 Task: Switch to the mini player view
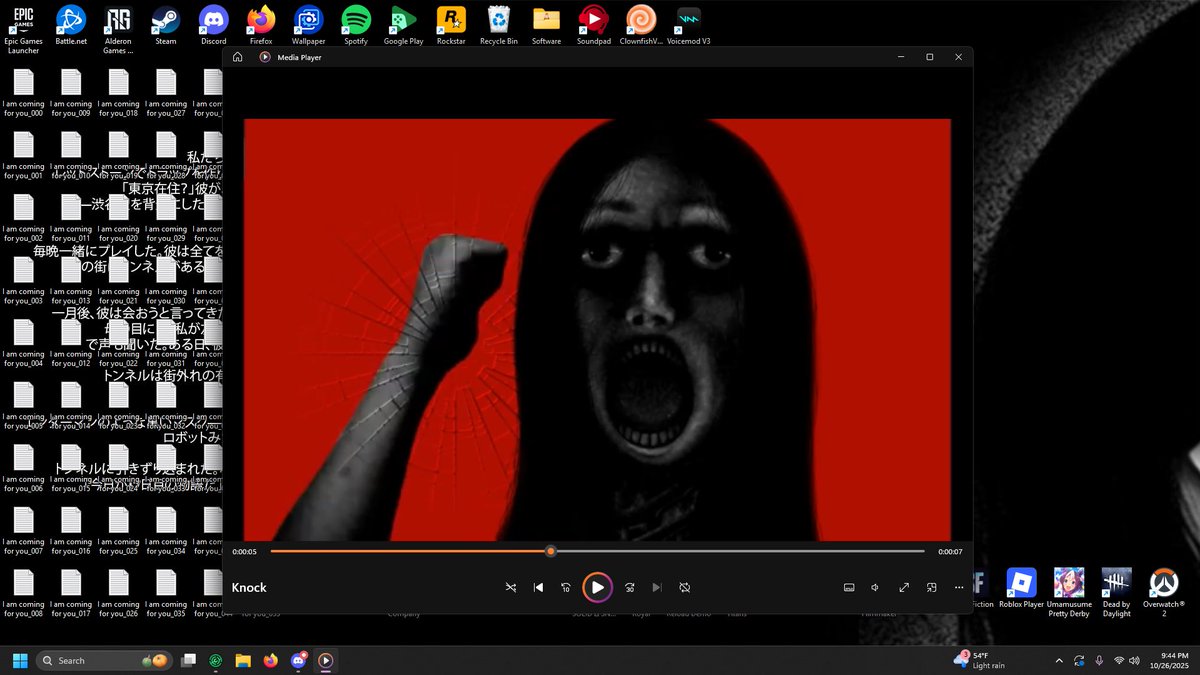[x=931, y=587]
